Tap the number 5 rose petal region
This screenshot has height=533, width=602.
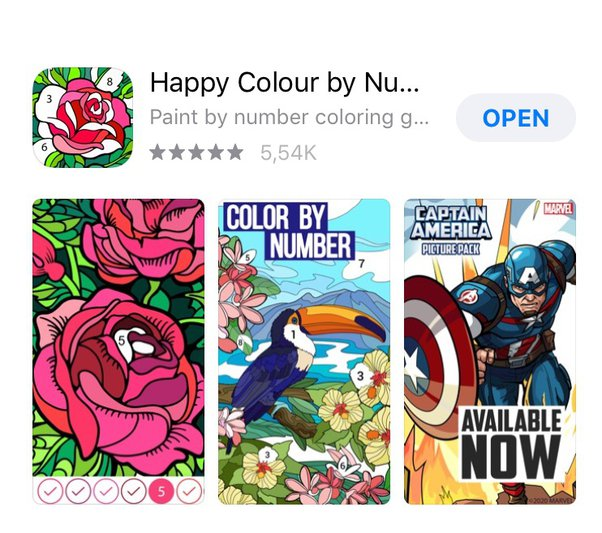[121, 340]
